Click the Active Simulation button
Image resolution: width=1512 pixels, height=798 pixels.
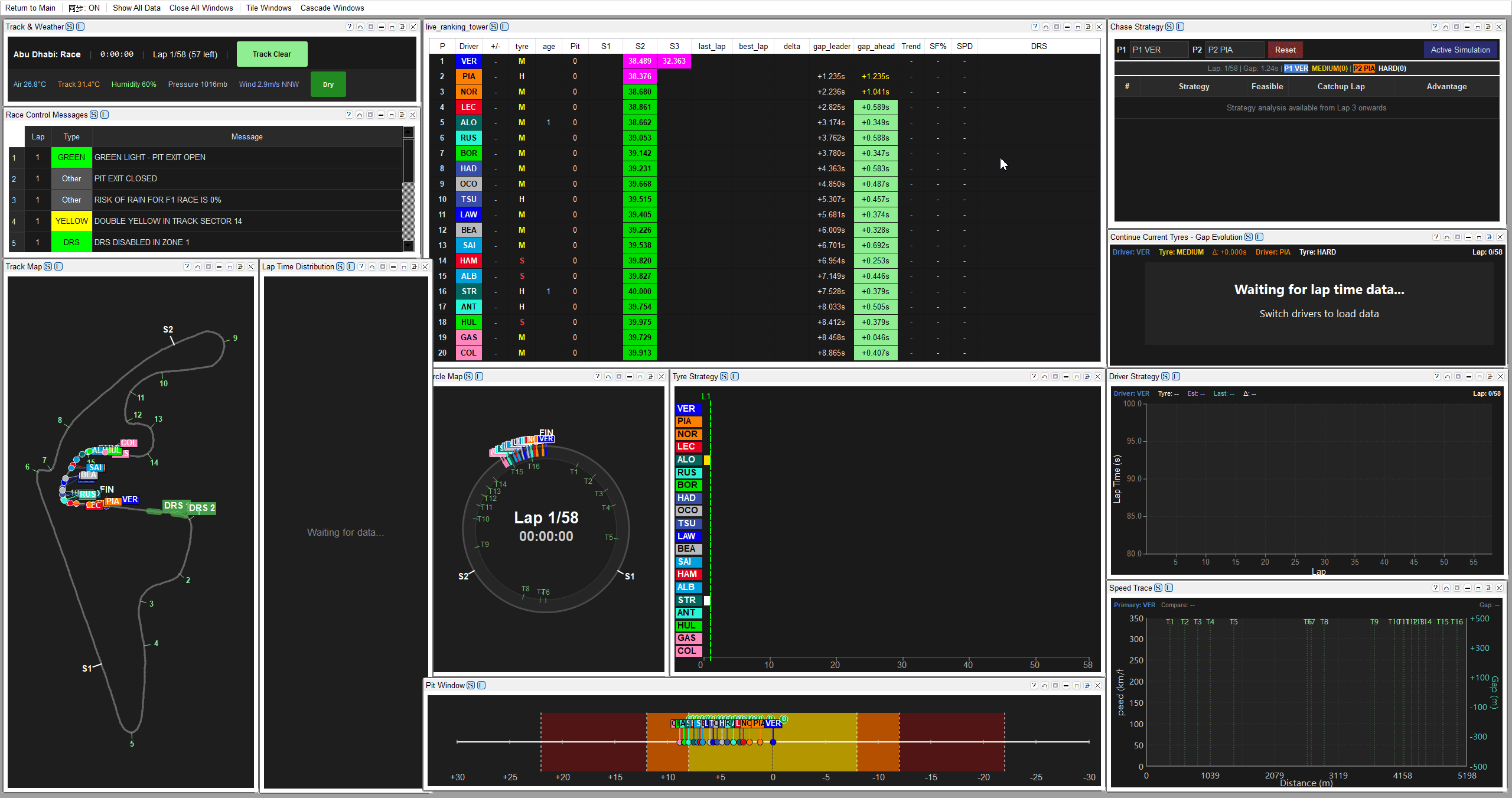pyautogui.click(x=1460, y=50)
